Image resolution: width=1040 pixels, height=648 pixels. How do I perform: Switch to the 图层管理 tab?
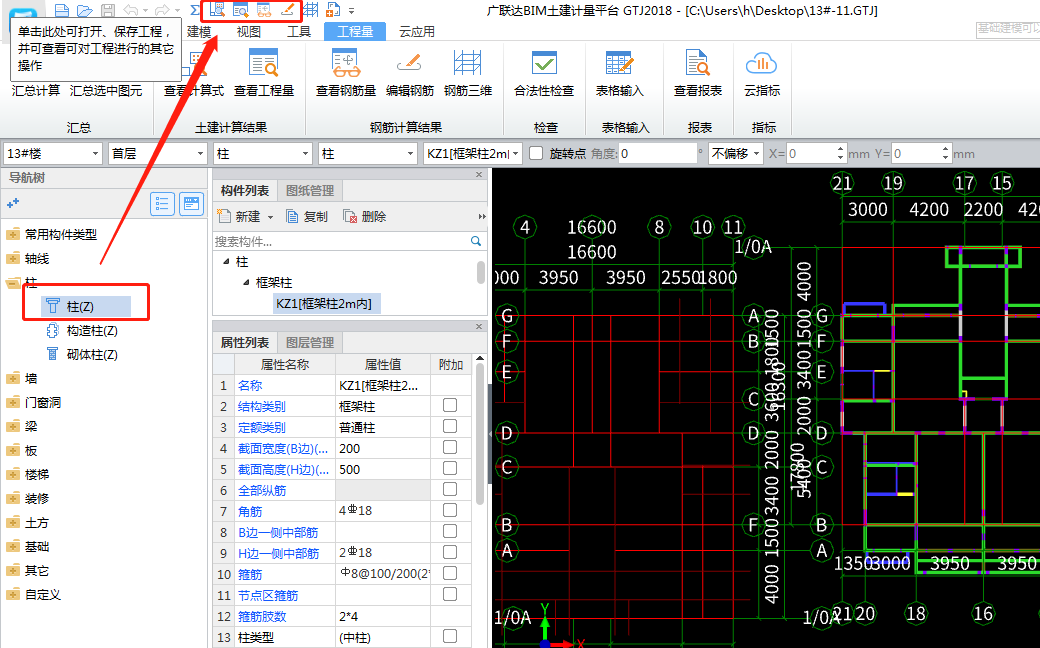pyautogui.click(x=310, y=343)
